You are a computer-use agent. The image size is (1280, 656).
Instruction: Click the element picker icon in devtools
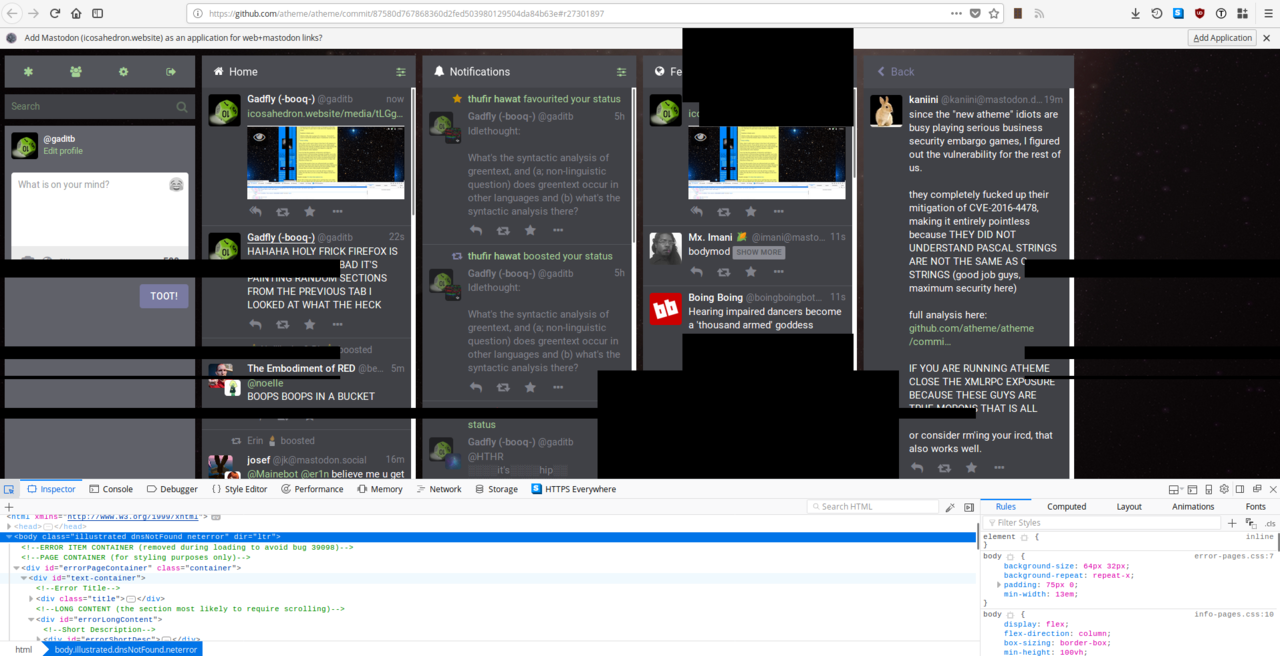point(9,490)
